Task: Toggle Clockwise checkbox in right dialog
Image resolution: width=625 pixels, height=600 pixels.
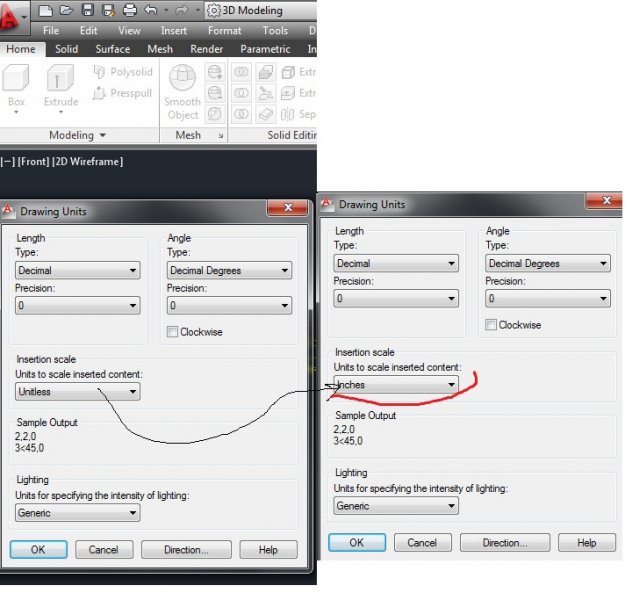Action: (x=491, y=325)
